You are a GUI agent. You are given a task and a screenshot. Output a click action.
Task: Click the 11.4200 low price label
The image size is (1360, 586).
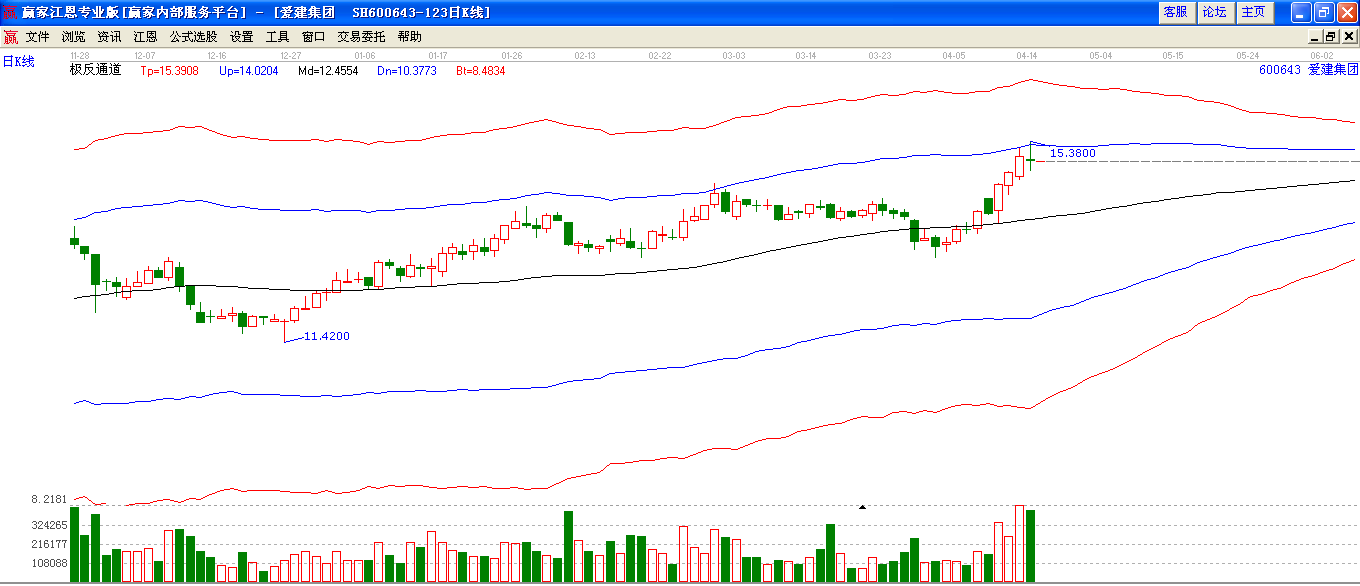(327, 336)
